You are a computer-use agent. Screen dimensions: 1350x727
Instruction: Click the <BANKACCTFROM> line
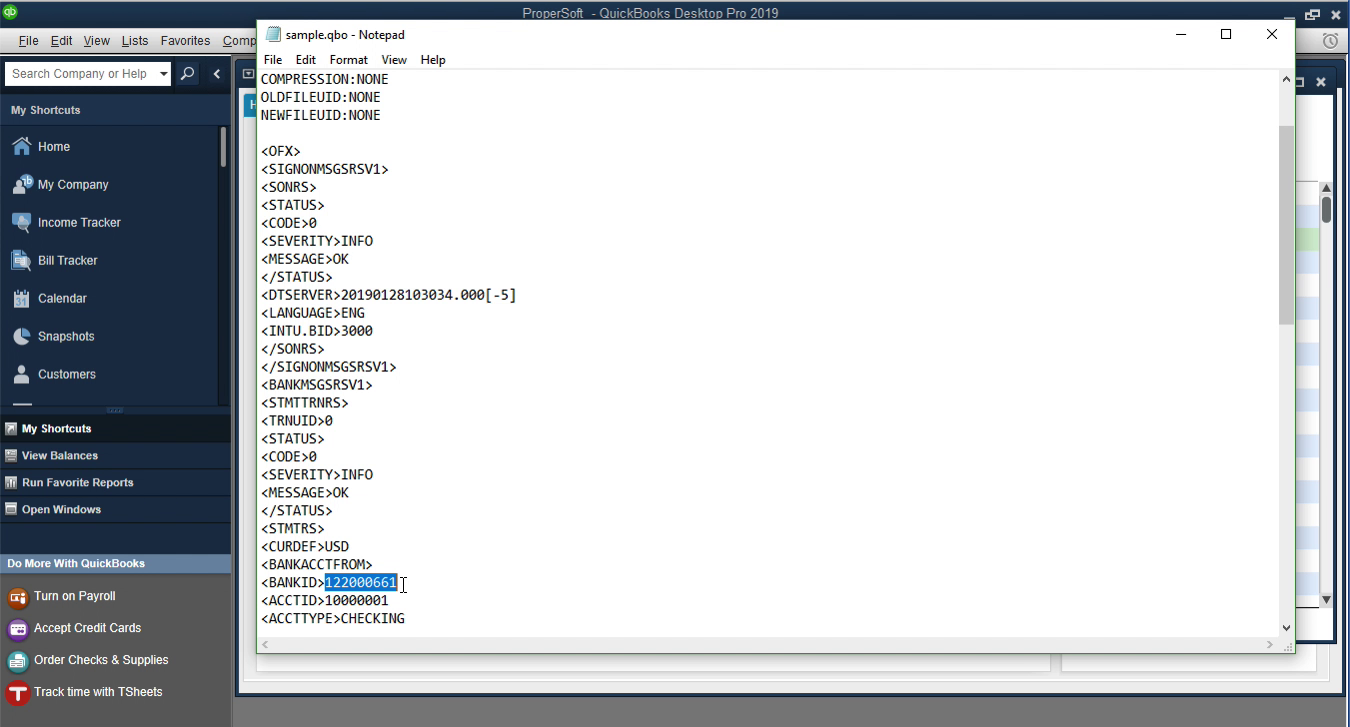pyautogui.click(x=317, y=565)
